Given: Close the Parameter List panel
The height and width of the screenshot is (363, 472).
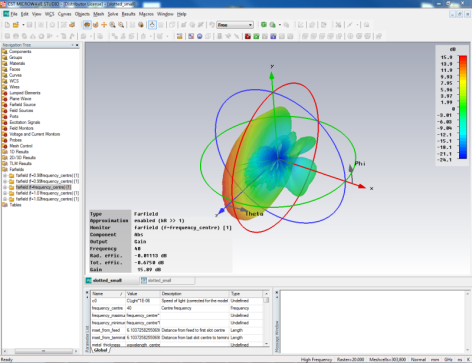Looking at the screenshot, I should click(x=87, y=293).
